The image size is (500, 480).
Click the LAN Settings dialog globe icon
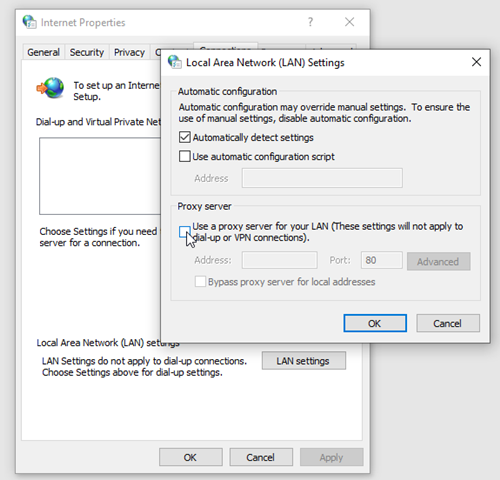175,62
